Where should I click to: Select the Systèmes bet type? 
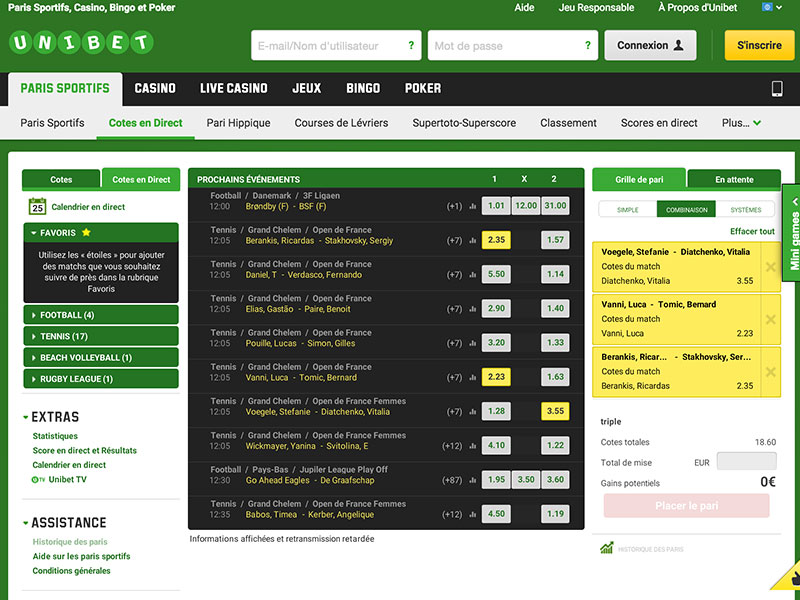745,210
